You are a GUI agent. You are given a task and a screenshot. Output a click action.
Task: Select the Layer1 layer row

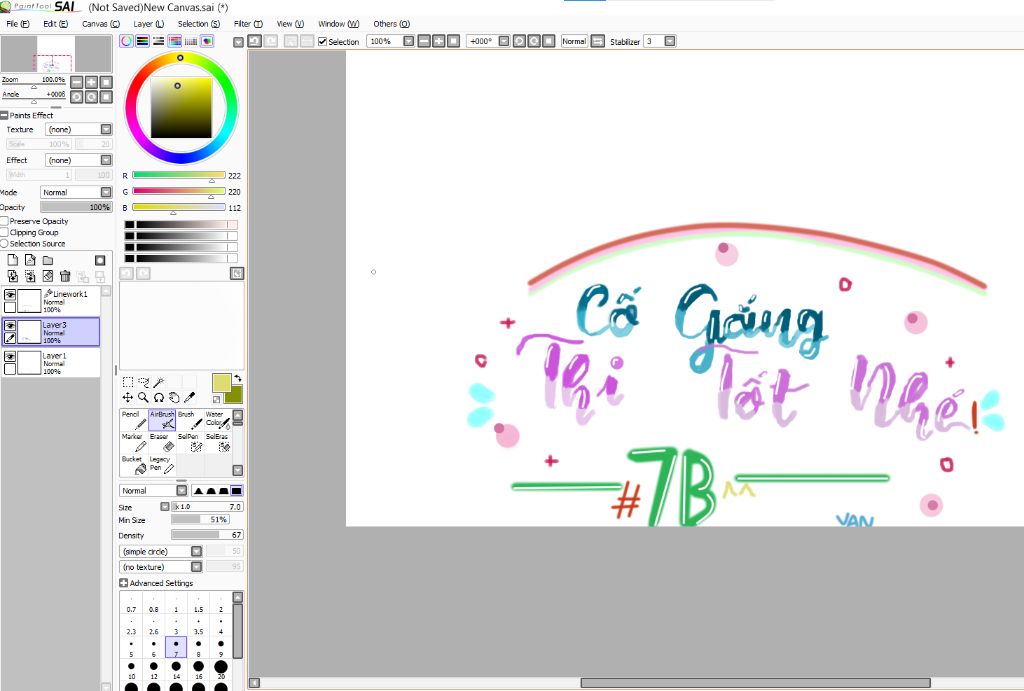(x=50, y=362)
